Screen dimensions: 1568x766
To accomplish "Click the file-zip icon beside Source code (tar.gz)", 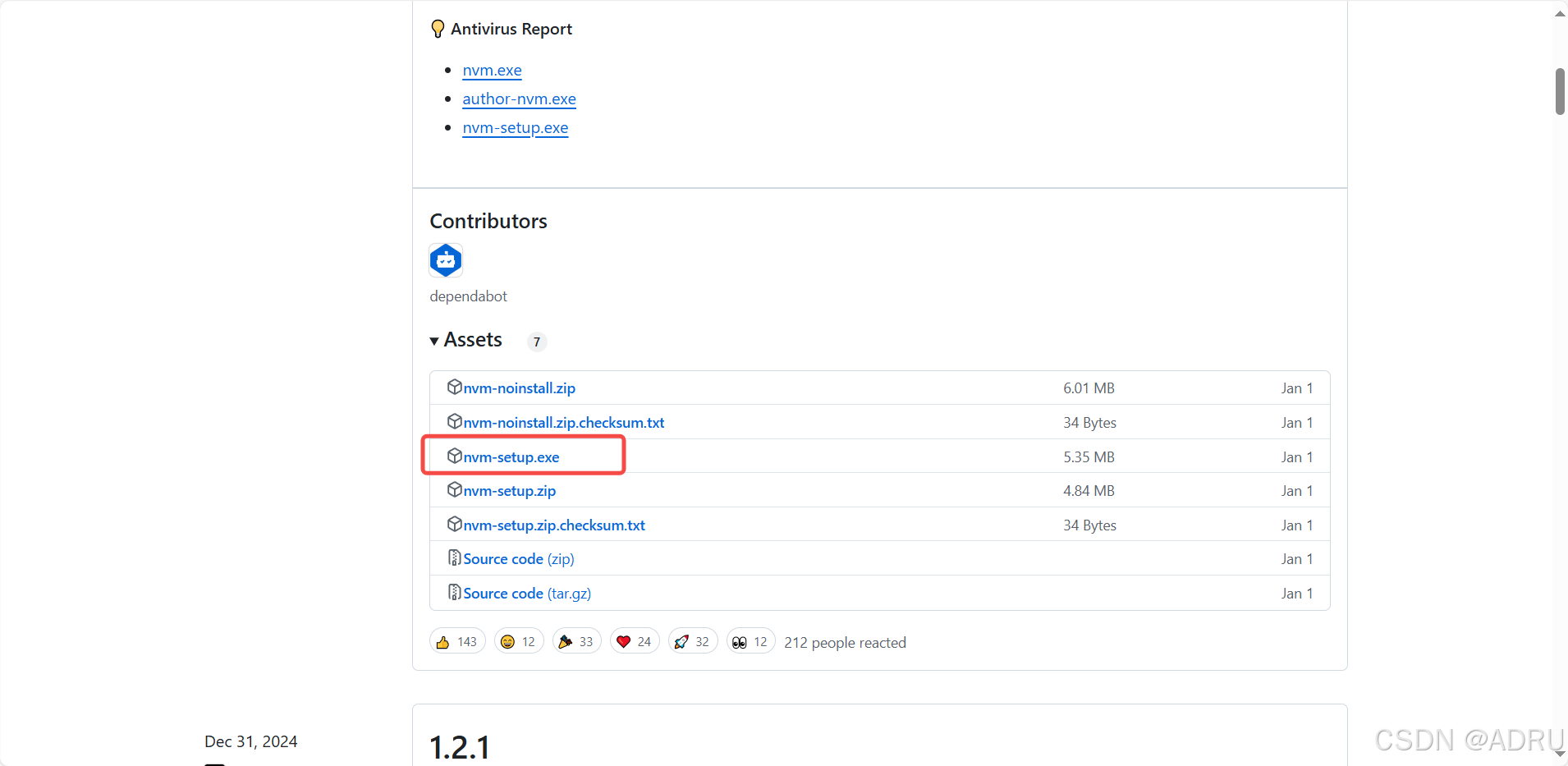I will pyautogui.click(x=455, y=592).
